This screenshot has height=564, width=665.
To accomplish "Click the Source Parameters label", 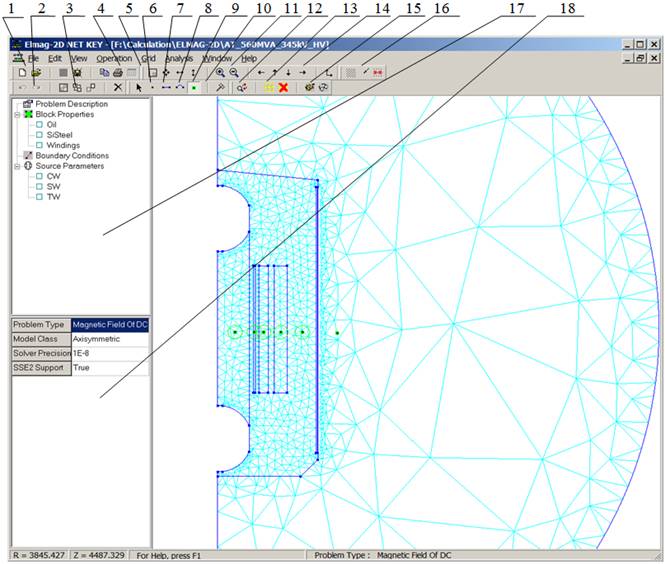I will (x=70, y=166).
